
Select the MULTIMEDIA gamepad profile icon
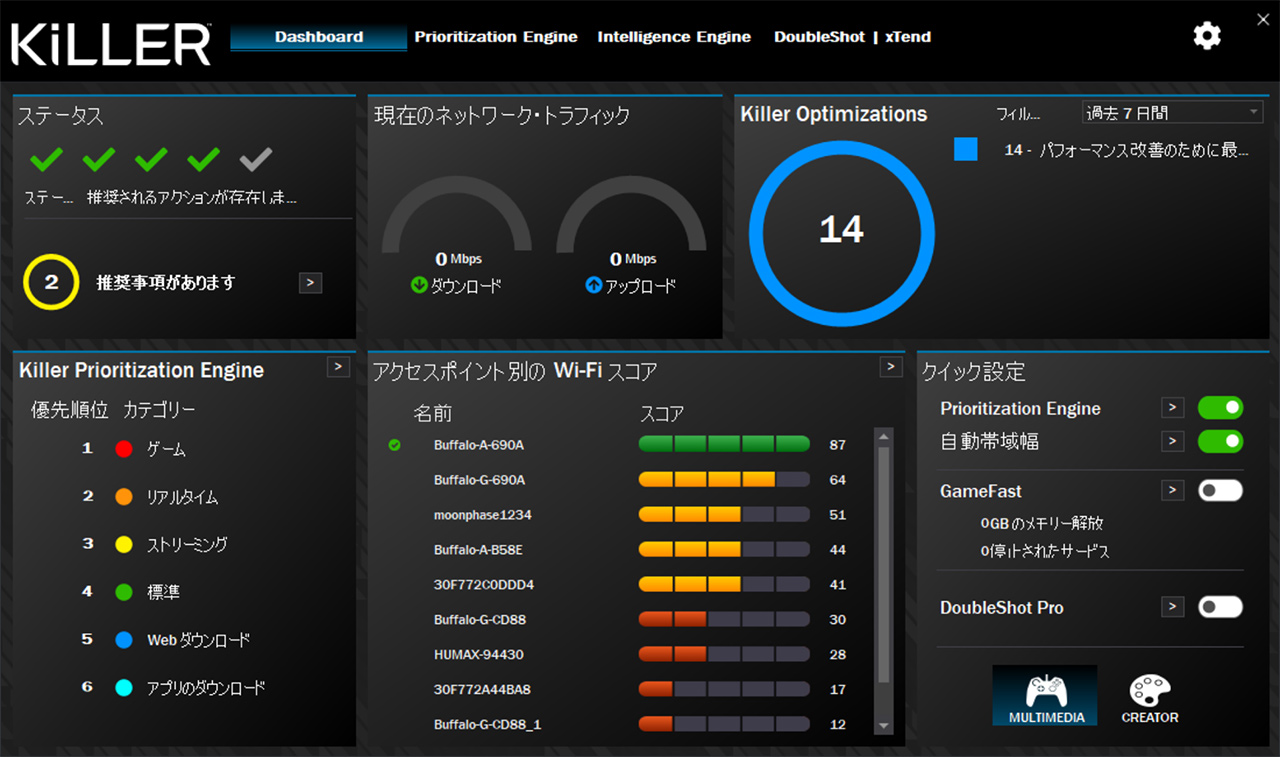tap(1045, 695)
